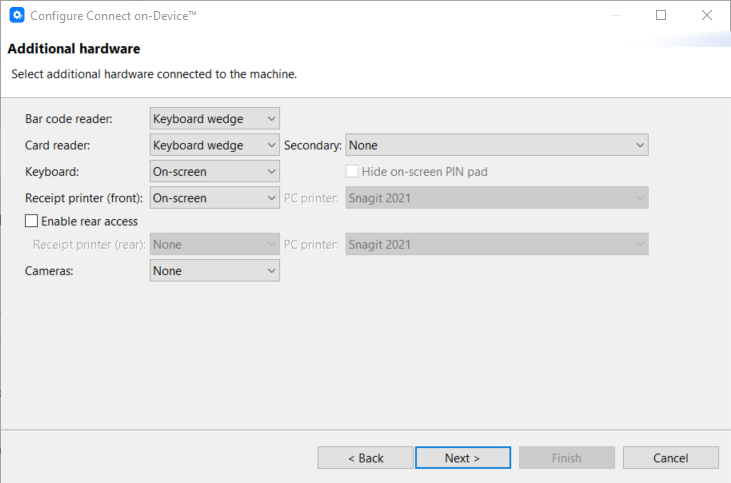The height and width of the screenshot is (483, 731).
Task: Open the Secondary card reader dropdown
Action: (x=497, y=145)
